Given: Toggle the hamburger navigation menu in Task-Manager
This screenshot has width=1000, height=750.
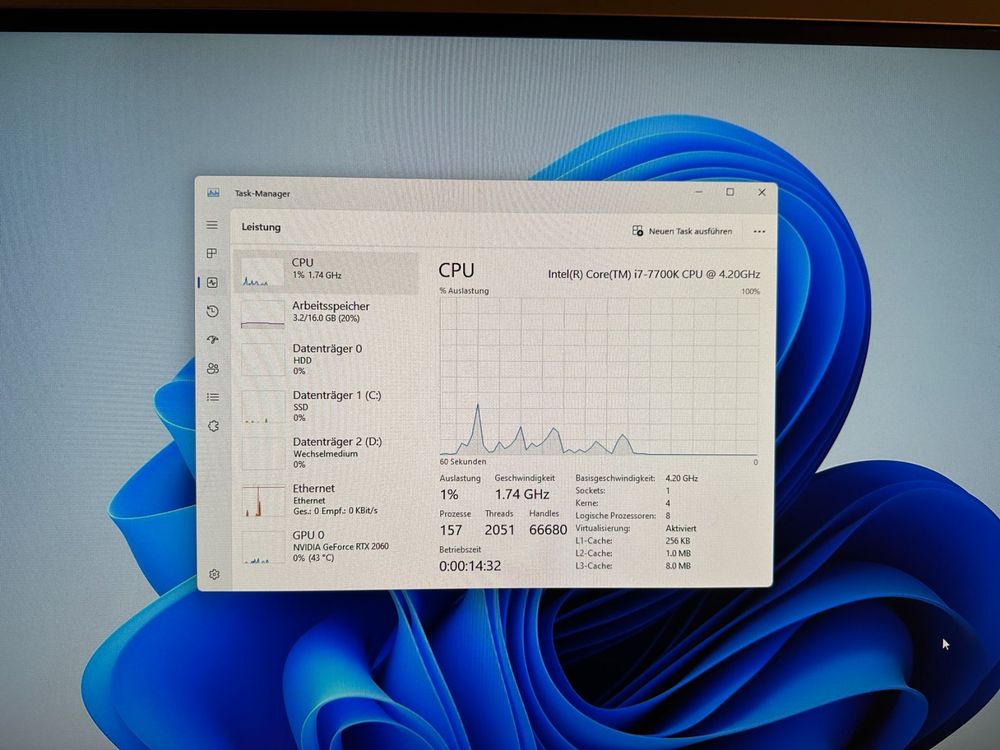Looking at the screenshot, I should pos(212,225).
